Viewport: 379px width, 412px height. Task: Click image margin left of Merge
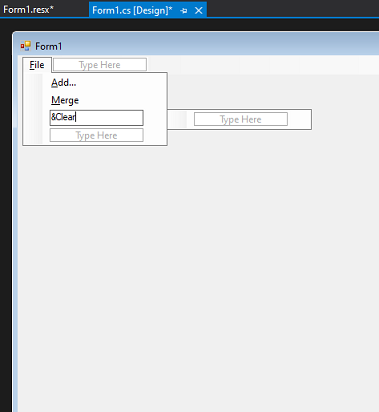click(x=34, y=100)
